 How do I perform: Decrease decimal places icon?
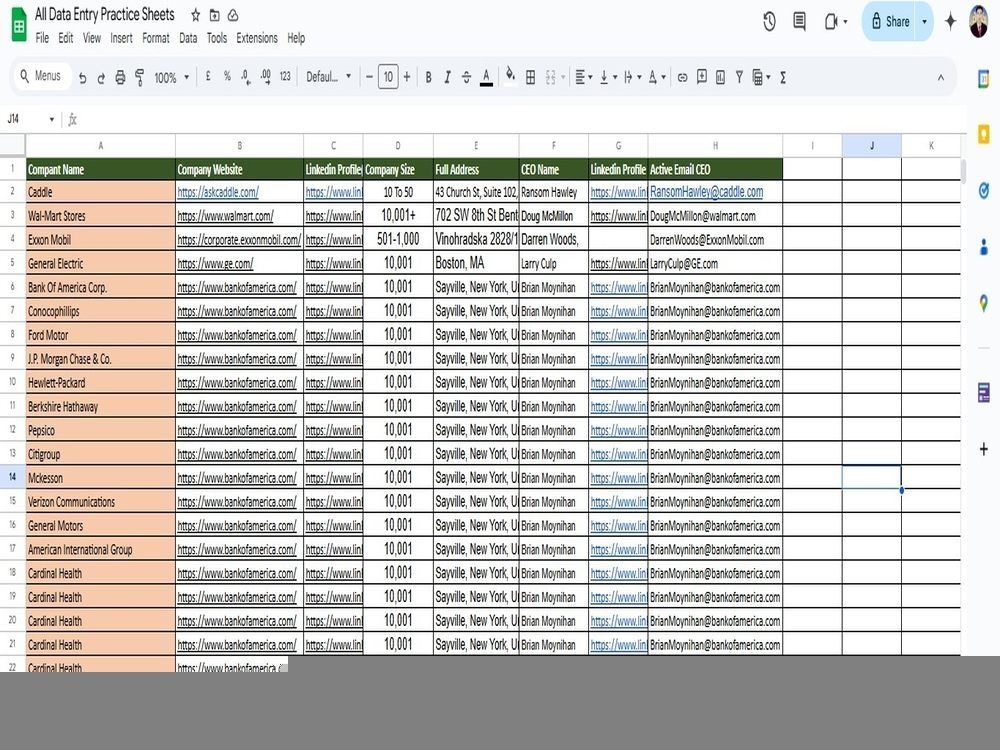[246, 77]
